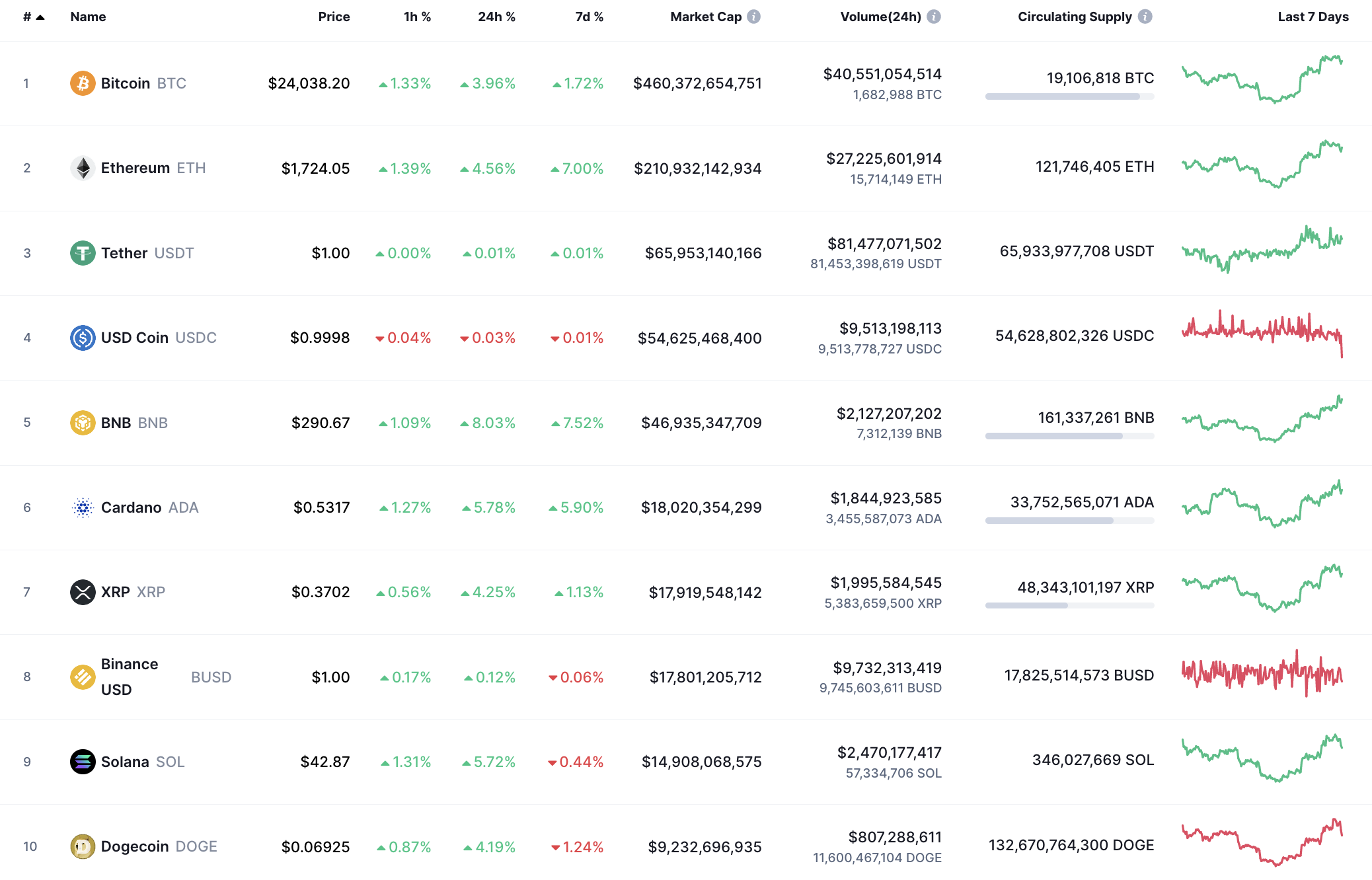Click the Bitcoin BTC logo
This screenshot has height=880, width=1372.
pyautogui.click(x=82, y=83)
